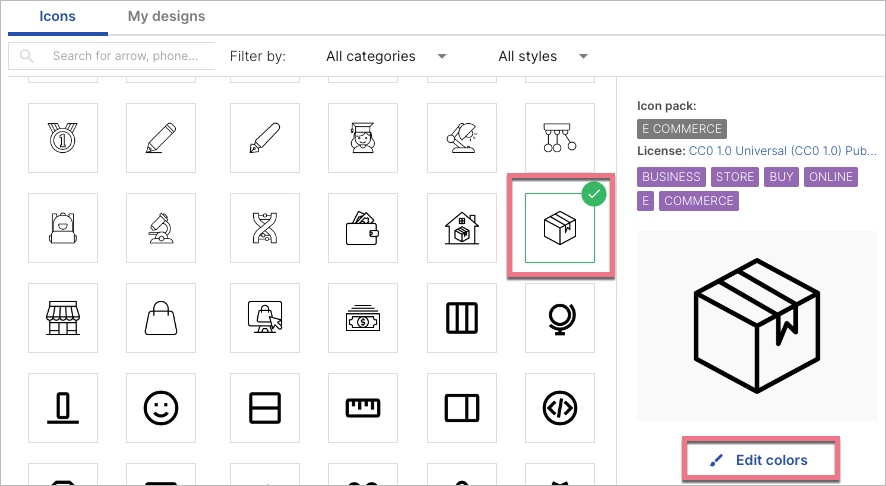Click the storefront shop icon
Screen dimensions: 886x486
tap(63, 318)
